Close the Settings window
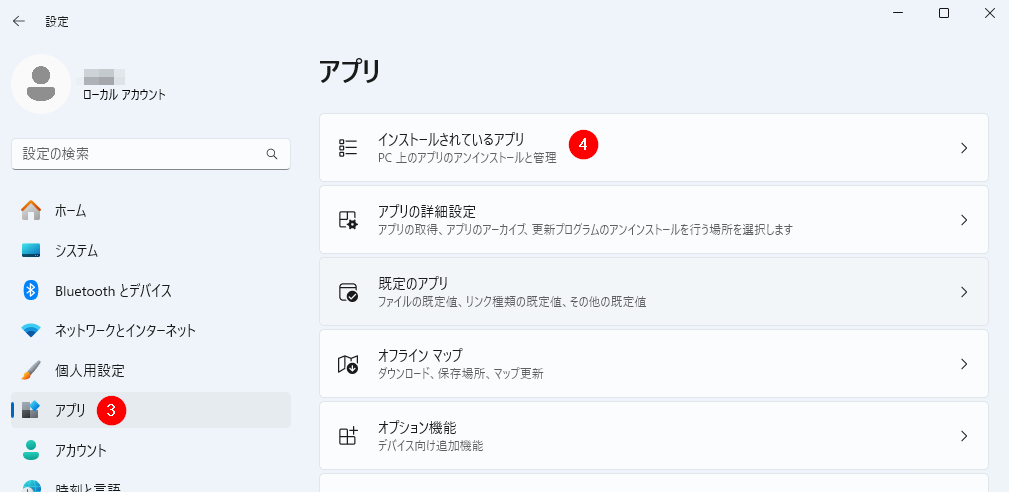The height and width of the screenshot is (492, 1009). coord(990,13)
